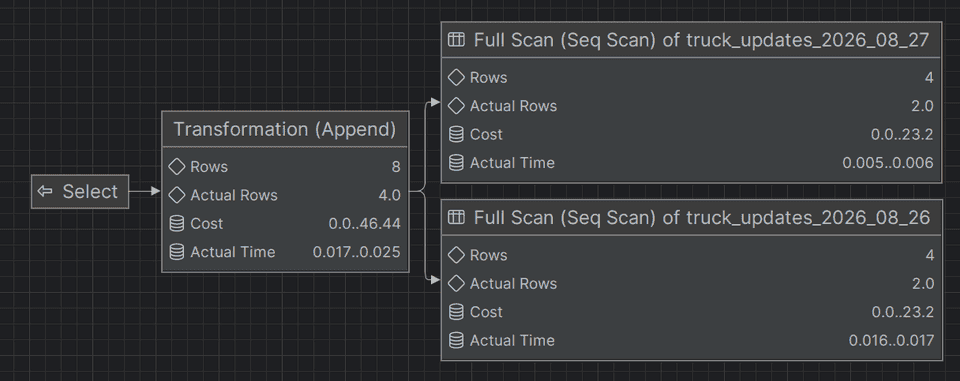
Task: Click the Actual Time icon in the 2026_08_26 scan
Action: coord(456,340)
